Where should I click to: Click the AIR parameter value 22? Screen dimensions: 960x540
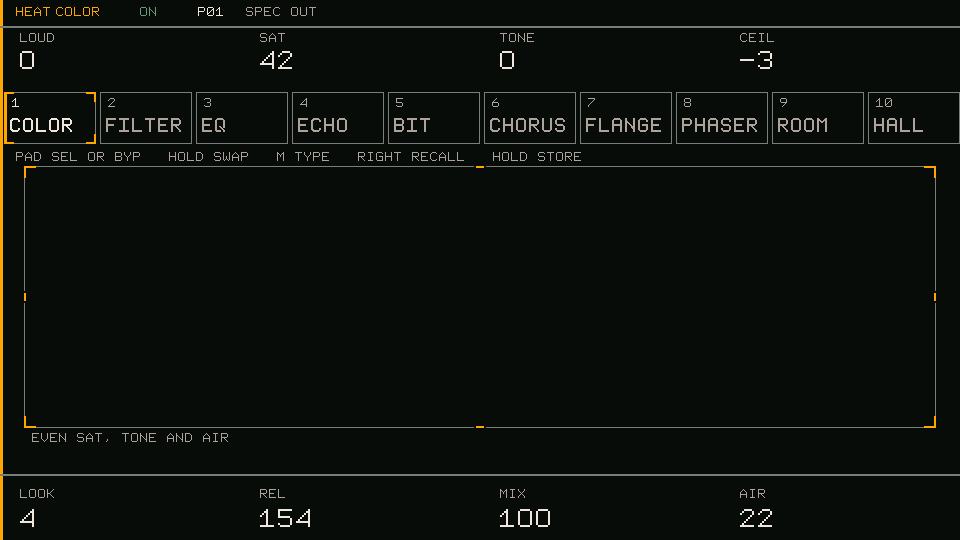[756, 519]
